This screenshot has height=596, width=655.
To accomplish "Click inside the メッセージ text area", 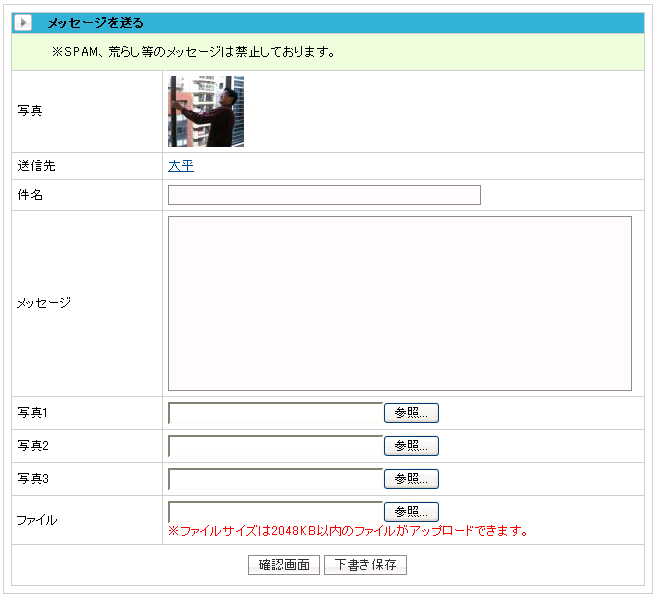I will click(x=400, y=304).
